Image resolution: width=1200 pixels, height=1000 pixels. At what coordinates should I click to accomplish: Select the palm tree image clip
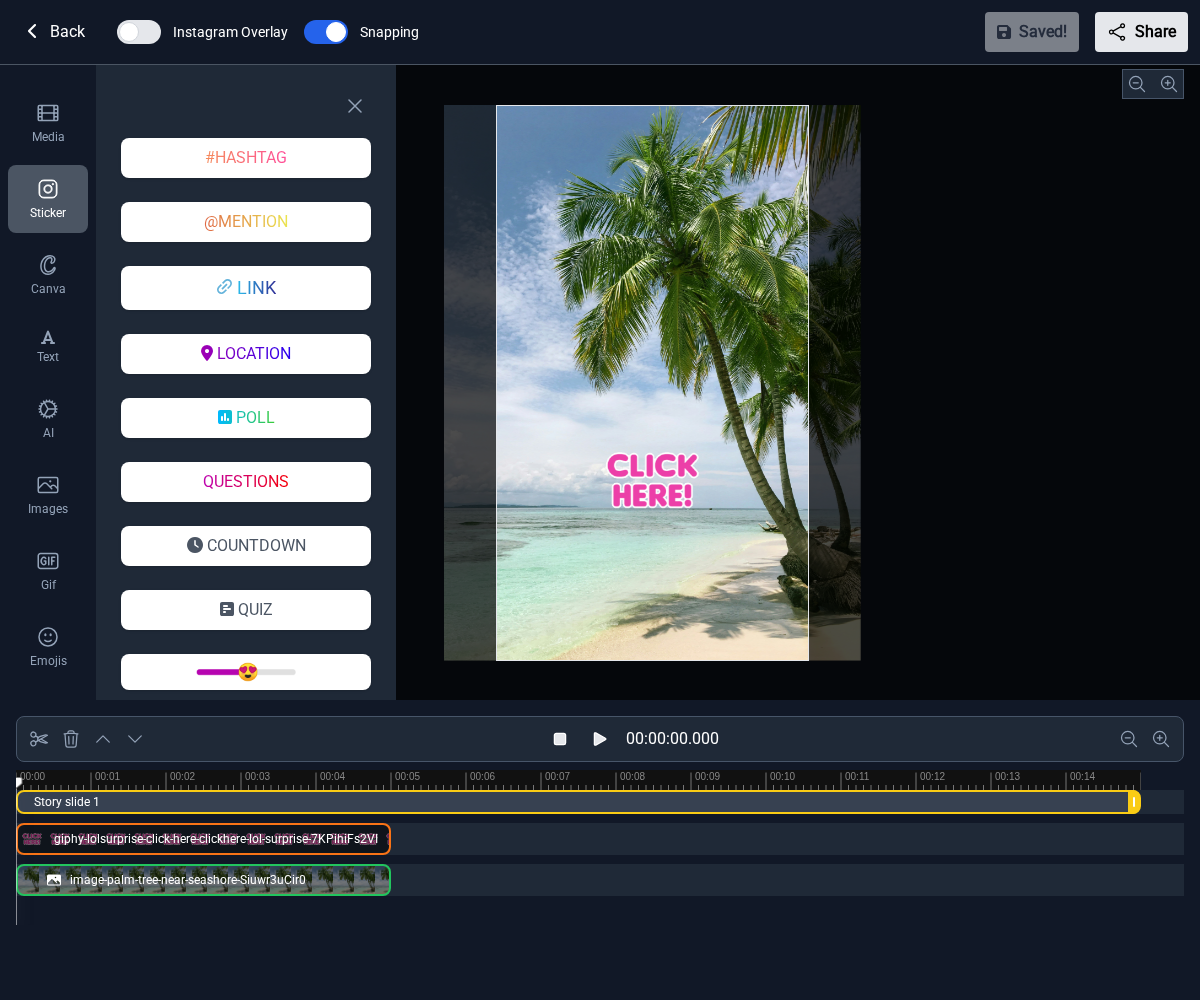pos(204,880)
